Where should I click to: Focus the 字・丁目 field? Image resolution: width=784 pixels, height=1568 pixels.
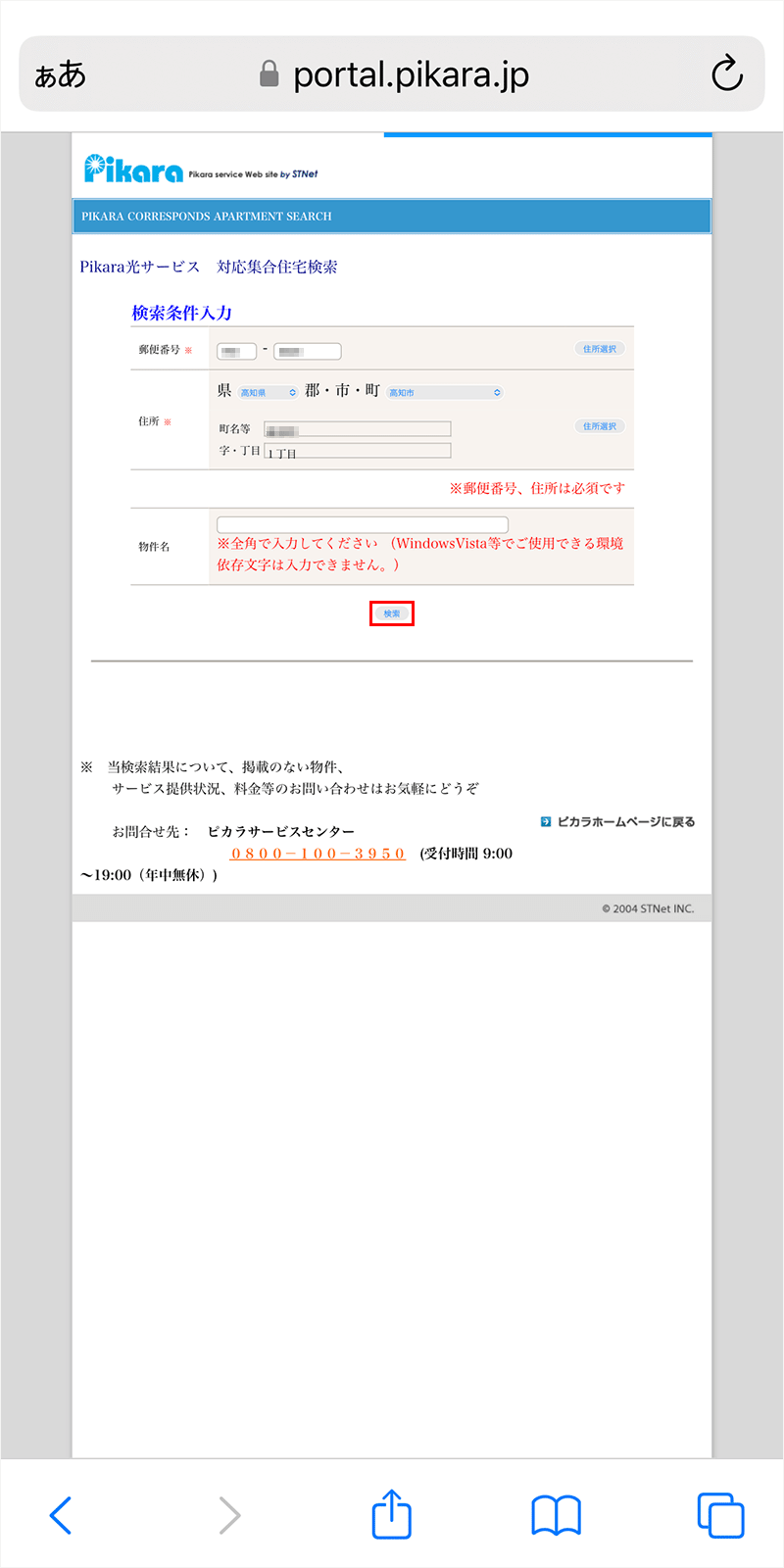(x=358, y=451)
